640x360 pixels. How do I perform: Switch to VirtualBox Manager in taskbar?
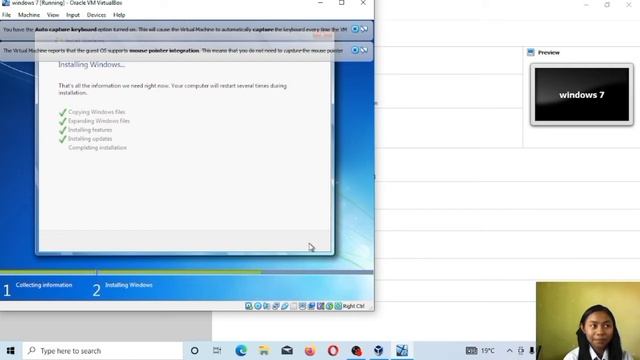[379, 351]
